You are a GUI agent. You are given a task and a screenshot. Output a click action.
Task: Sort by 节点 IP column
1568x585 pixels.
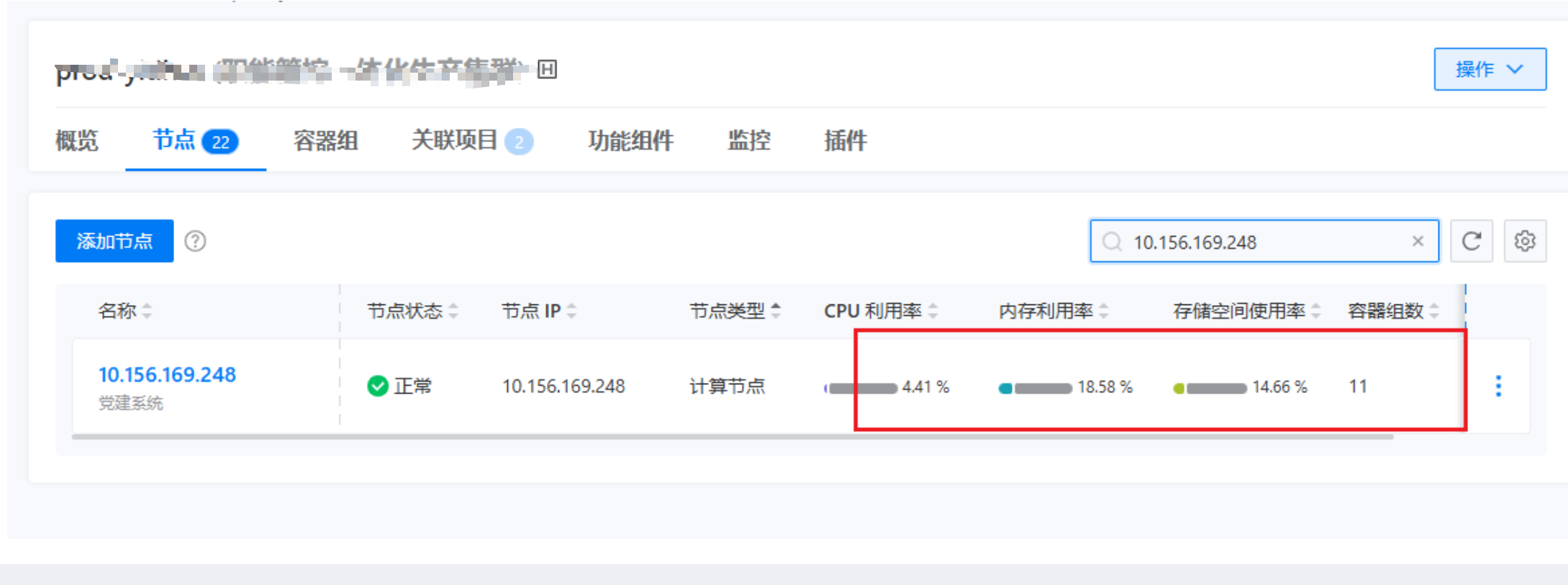(538, 311)
